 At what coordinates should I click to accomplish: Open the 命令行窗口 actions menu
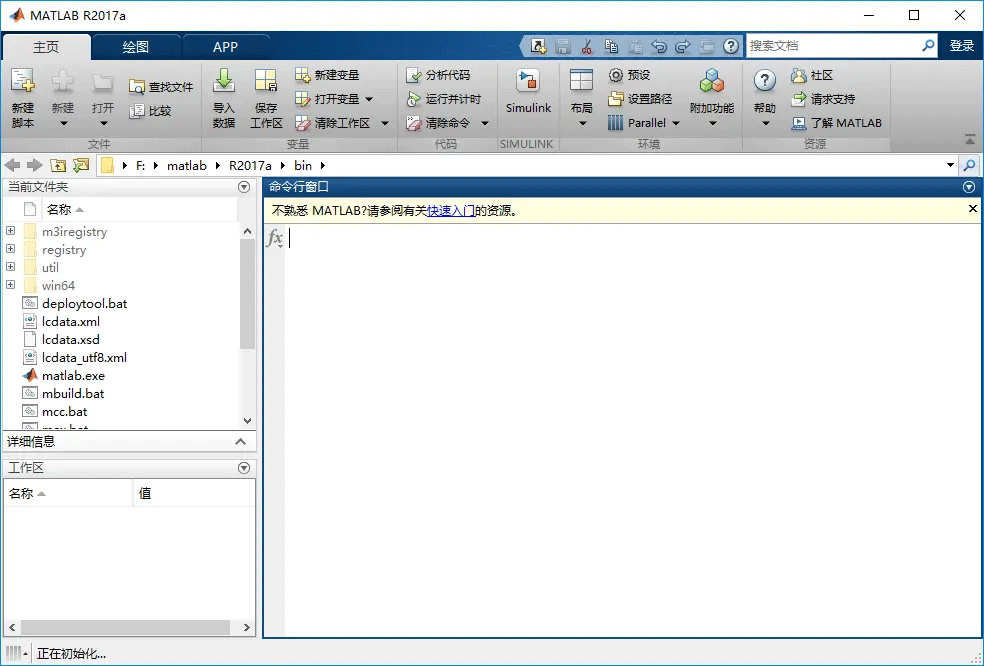[968, 187]
